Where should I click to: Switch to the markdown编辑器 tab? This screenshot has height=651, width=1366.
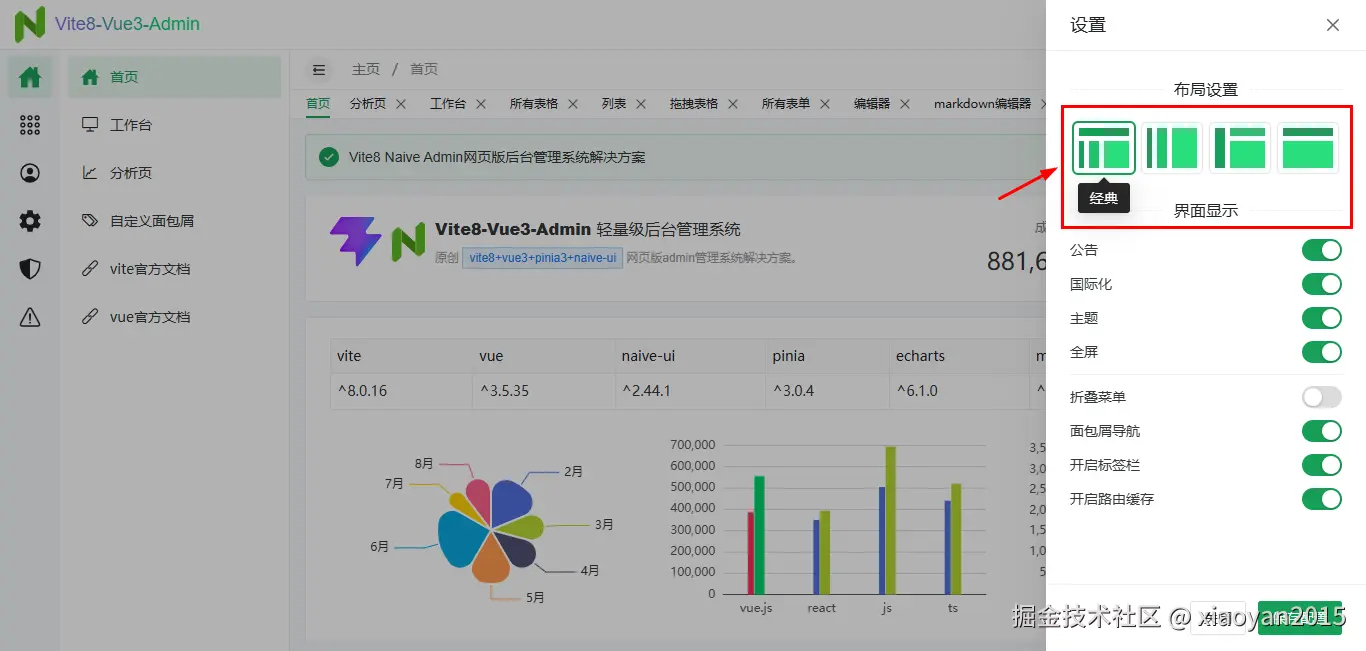[x=982, y=104]
